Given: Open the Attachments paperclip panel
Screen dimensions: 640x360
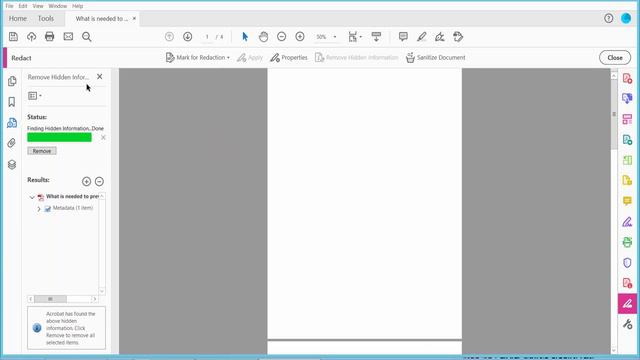Looking at the screenshot, I should (x=12, y=143).
